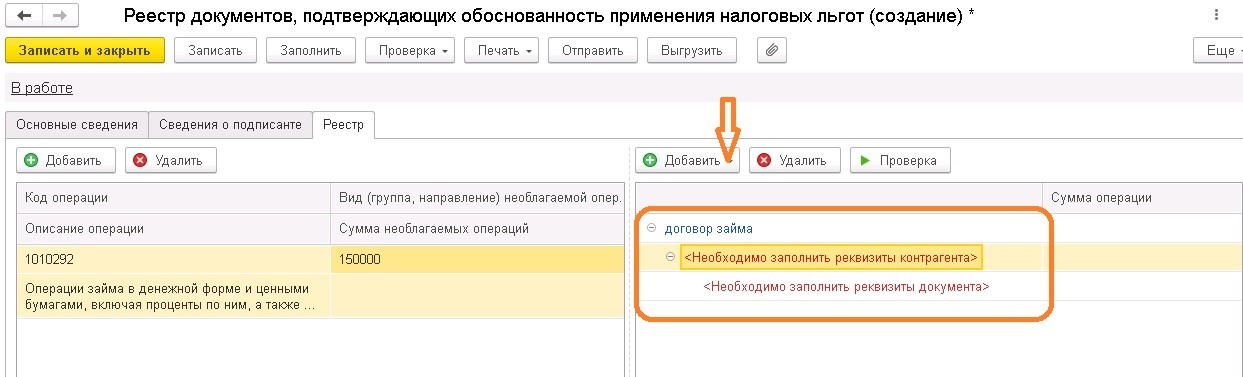Click Удалить in the right documents panel
This screenshot has width=1243, height=377.
795,160
